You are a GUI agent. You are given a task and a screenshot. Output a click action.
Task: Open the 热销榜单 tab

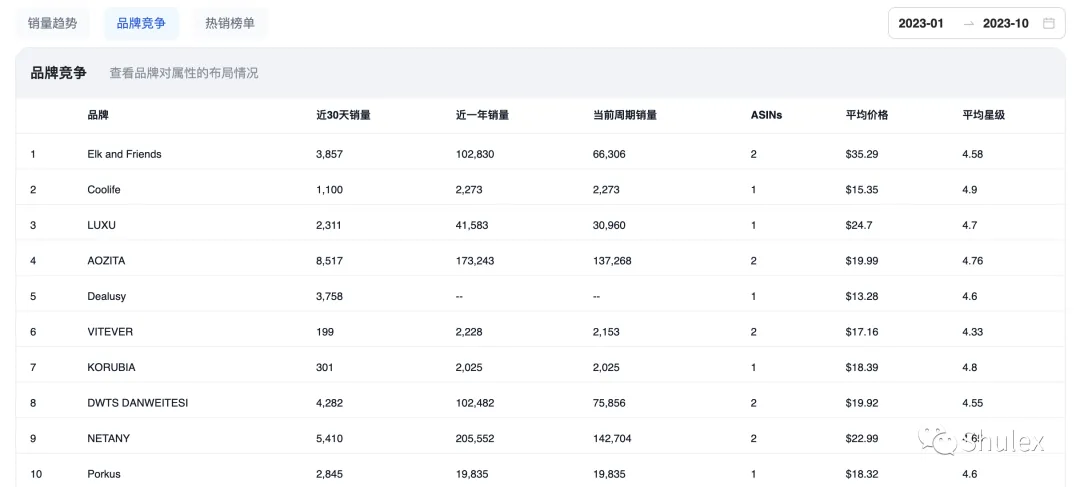click(230, 23)
